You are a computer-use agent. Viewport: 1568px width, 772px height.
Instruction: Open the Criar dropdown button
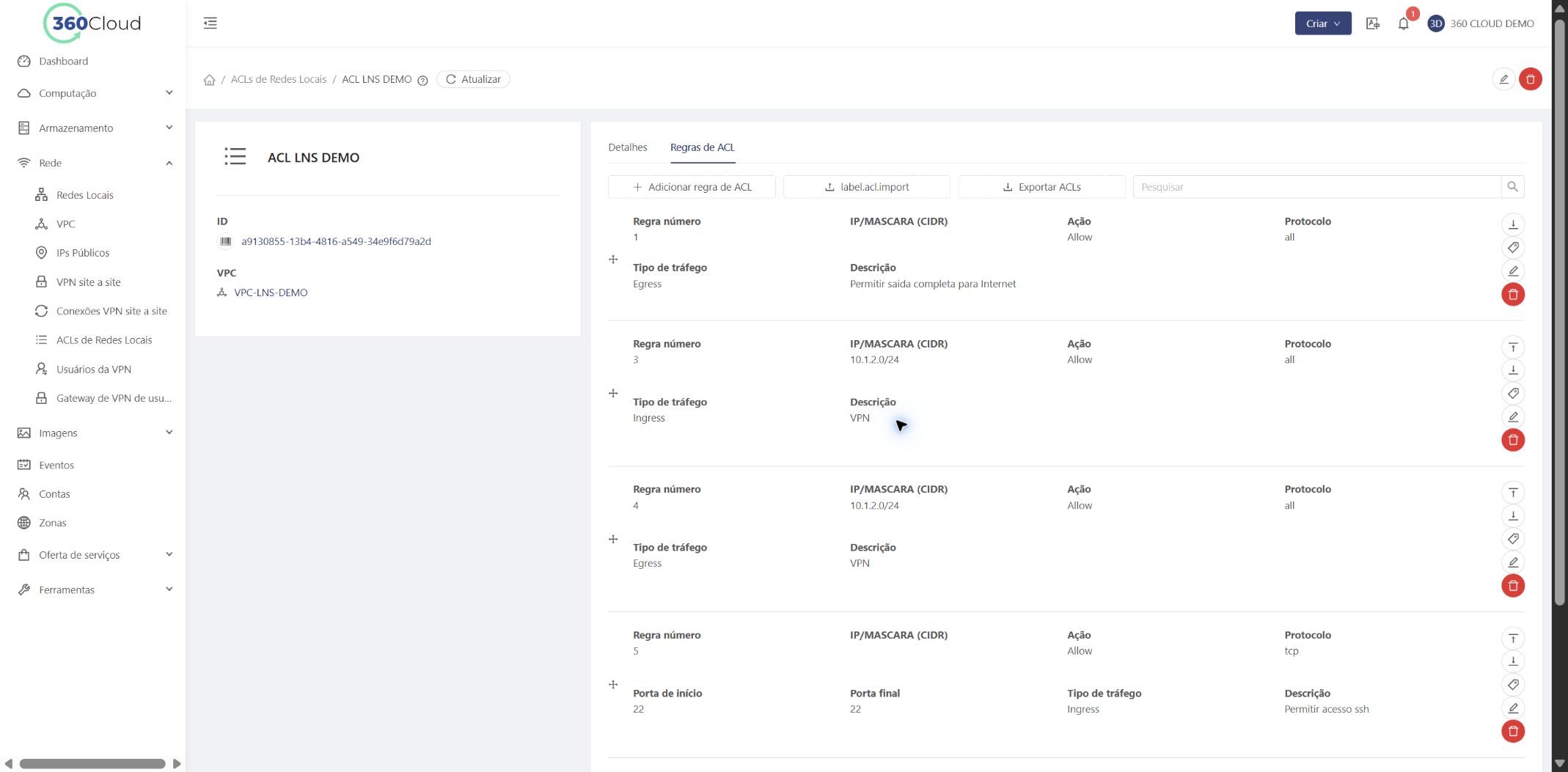point(1322,23)
